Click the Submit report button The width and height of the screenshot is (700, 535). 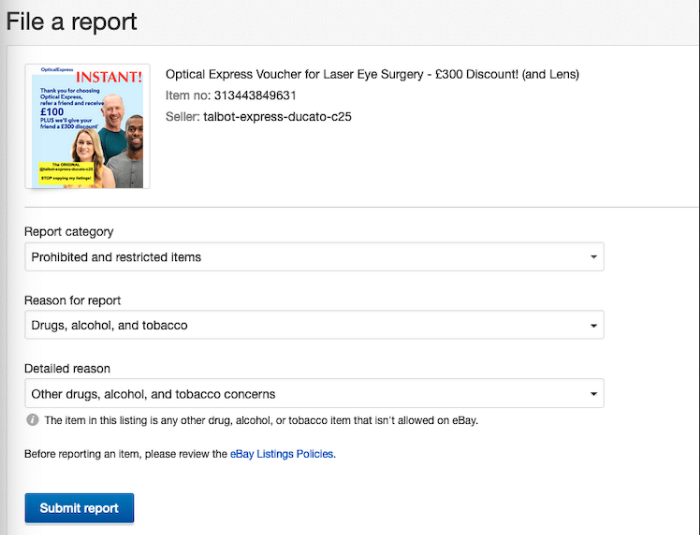click(x=79, y=508)
